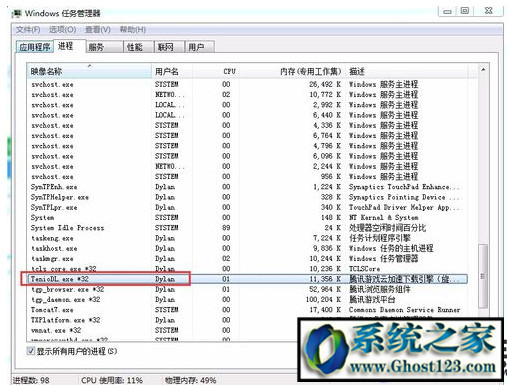Viewport: 507px width, 385px height.
Task: Click the 腾讯浏览服务组件 description cell
Action: pos(380,289)
